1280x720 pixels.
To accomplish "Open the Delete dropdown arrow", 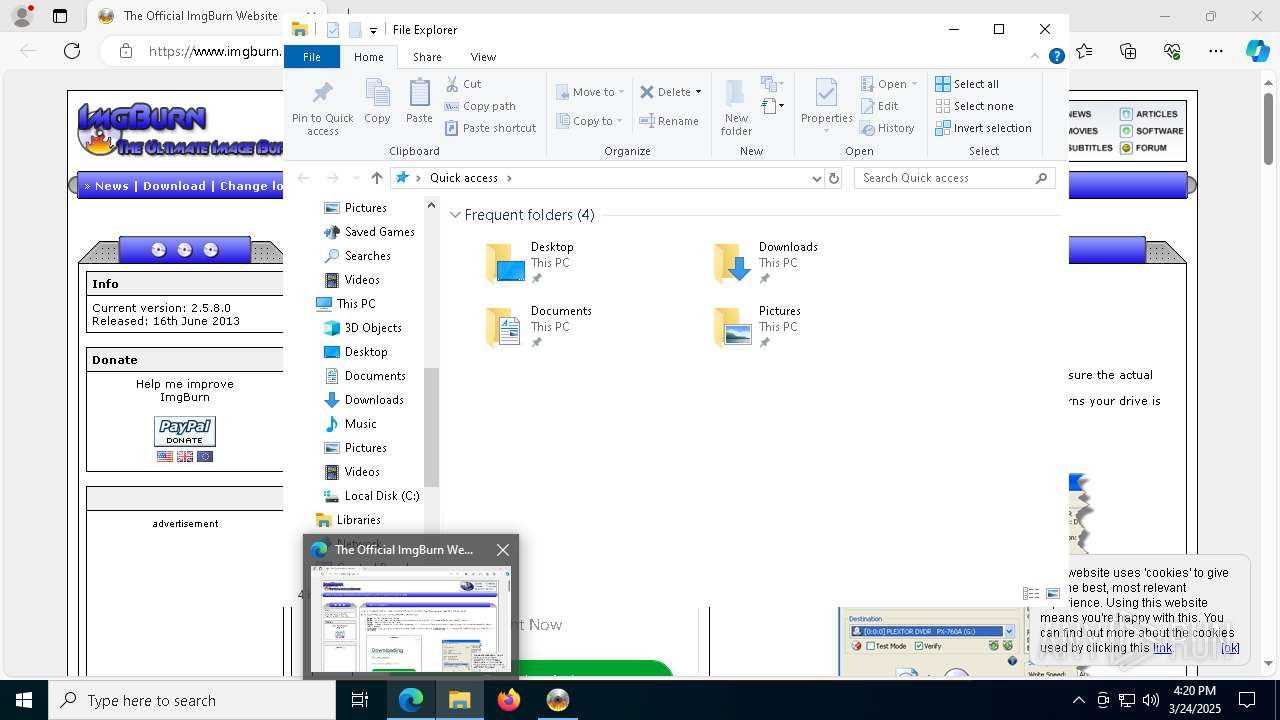I will [x=698, y=92].
